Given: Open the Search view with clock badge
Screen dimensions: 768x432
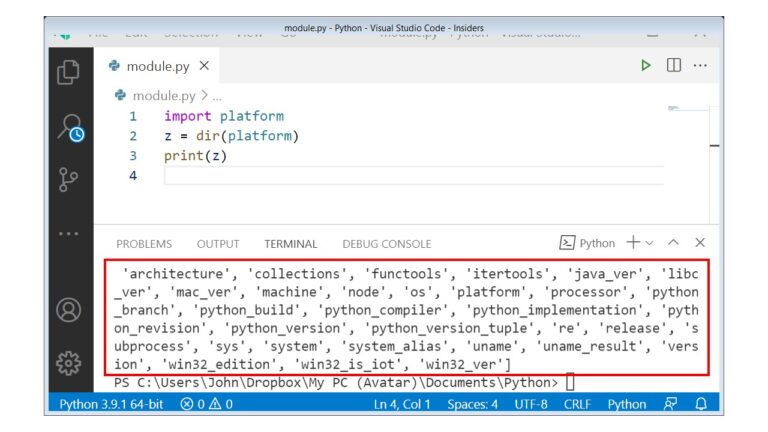Looking at the screenshot, I should pyautogui.click(x=71, y=128).
